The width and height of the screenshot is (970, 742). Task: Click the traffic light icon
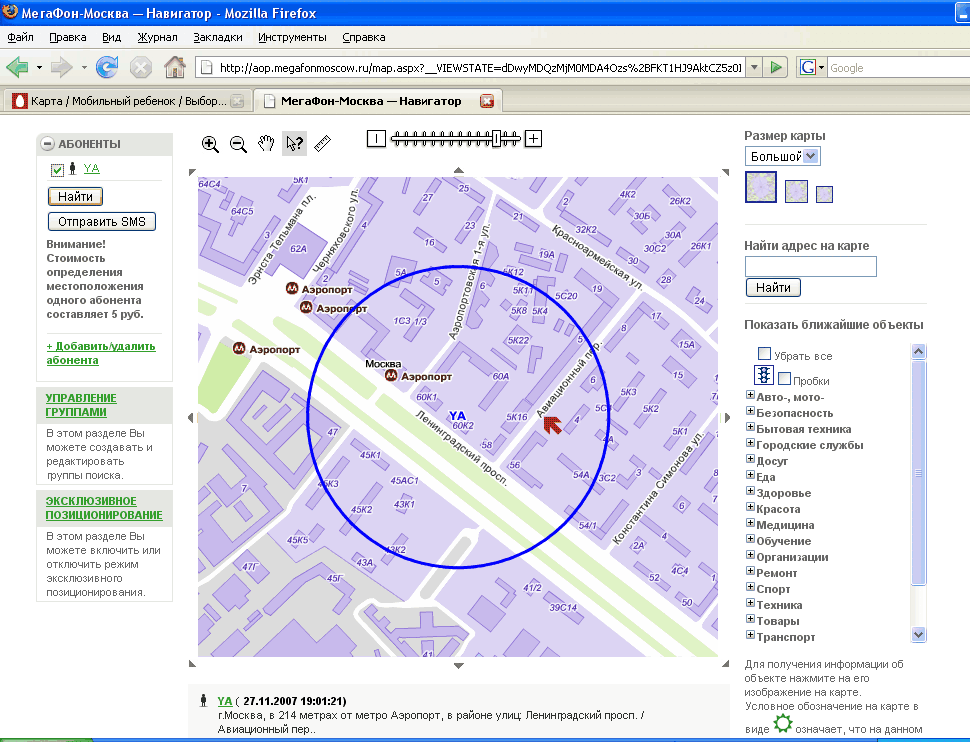[x=764, y=376]
